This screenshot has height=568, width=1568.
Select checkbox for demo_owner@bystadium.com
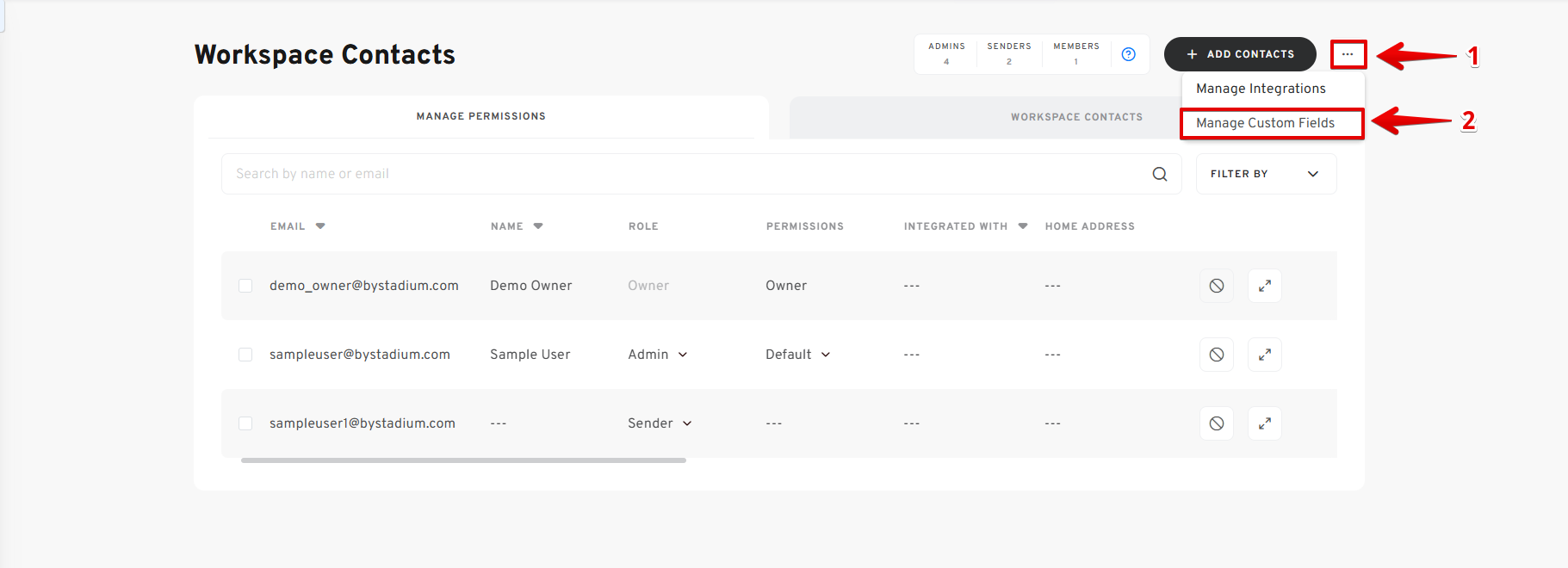245,286
